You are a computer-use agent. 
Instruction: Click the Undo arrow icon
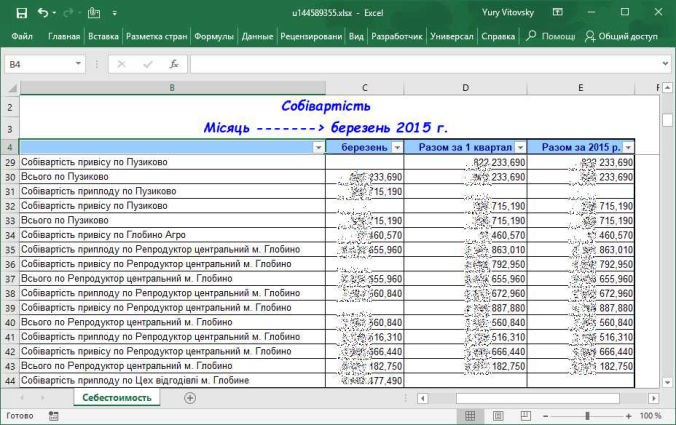point(42,13)
